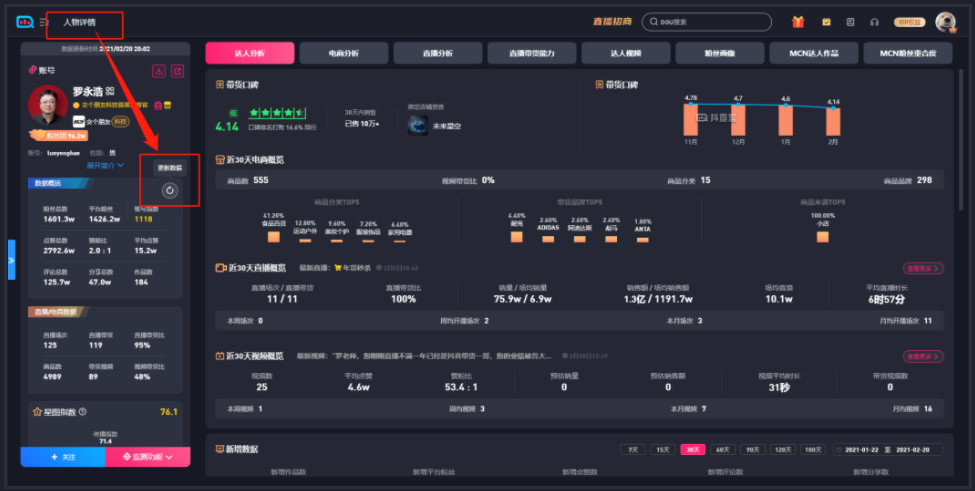
Task: Click the hamburger menu icon beside logo
Action: 44,22
